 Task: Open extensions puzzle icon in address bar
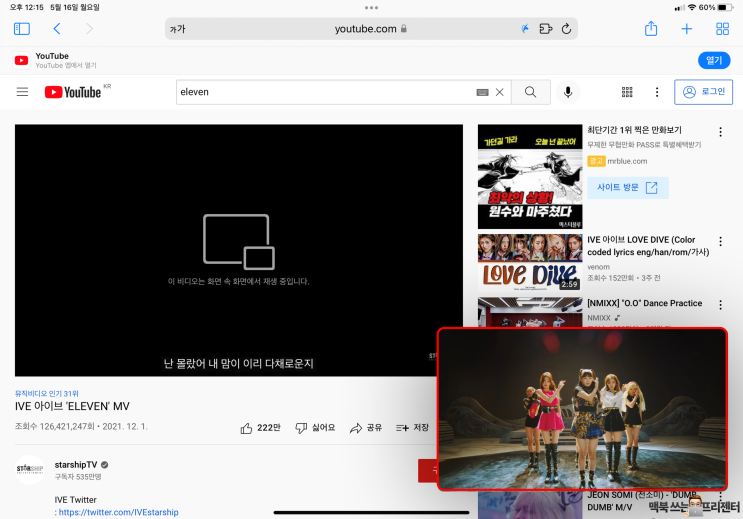546,29
